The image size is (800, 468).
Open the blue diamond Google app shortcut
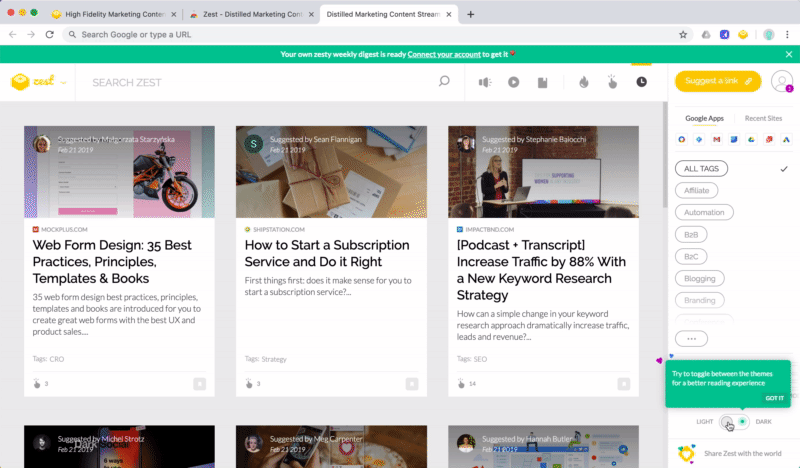tap(699, 139)
